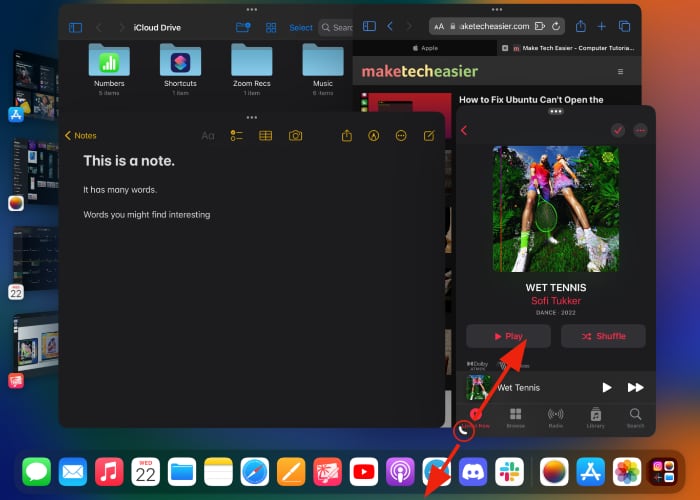
Task: Open the multitasking dots on Music window
Action: coord(556,112)
